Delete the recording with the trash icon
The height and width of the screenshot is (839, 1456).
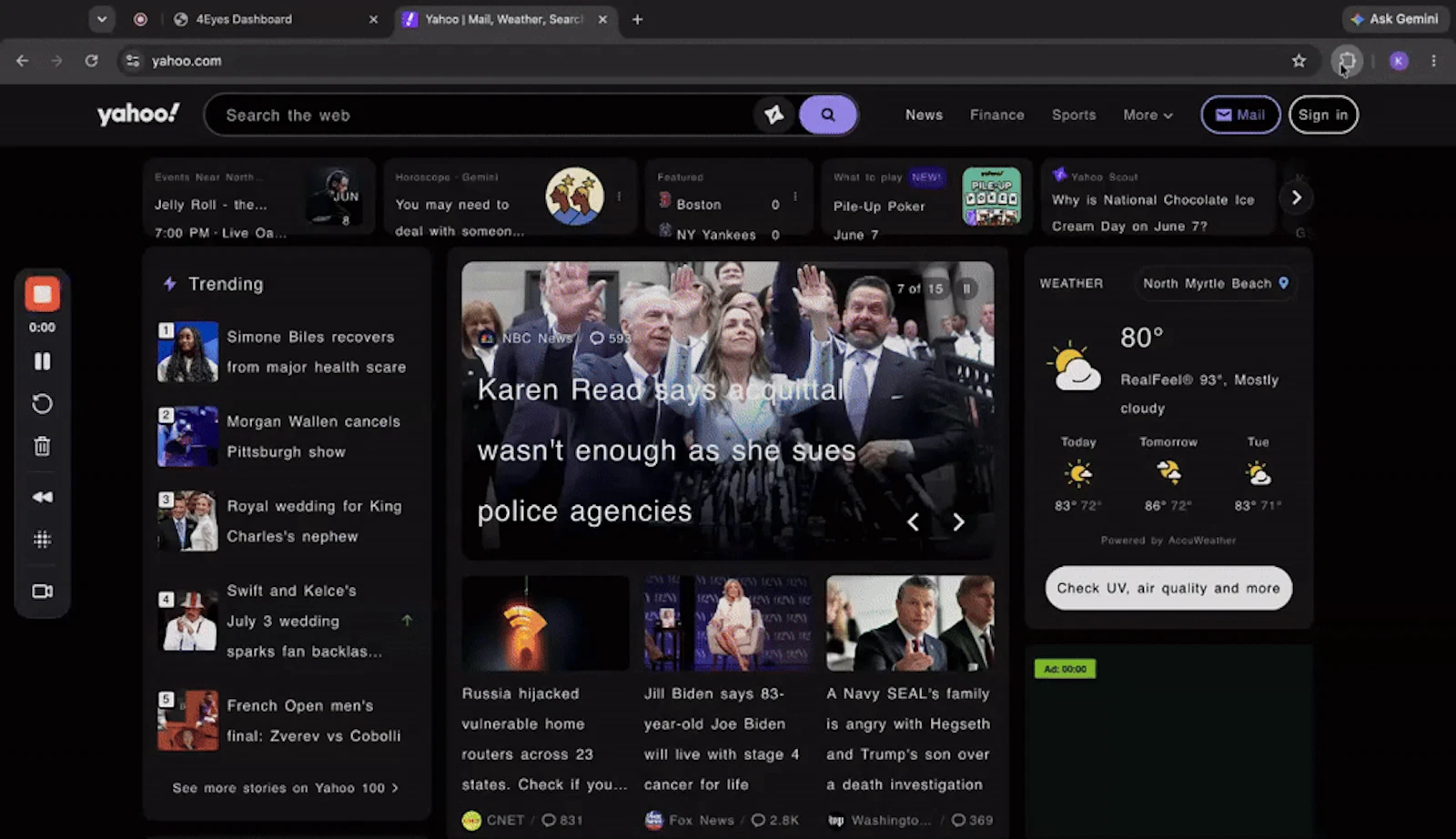[42, 446]
